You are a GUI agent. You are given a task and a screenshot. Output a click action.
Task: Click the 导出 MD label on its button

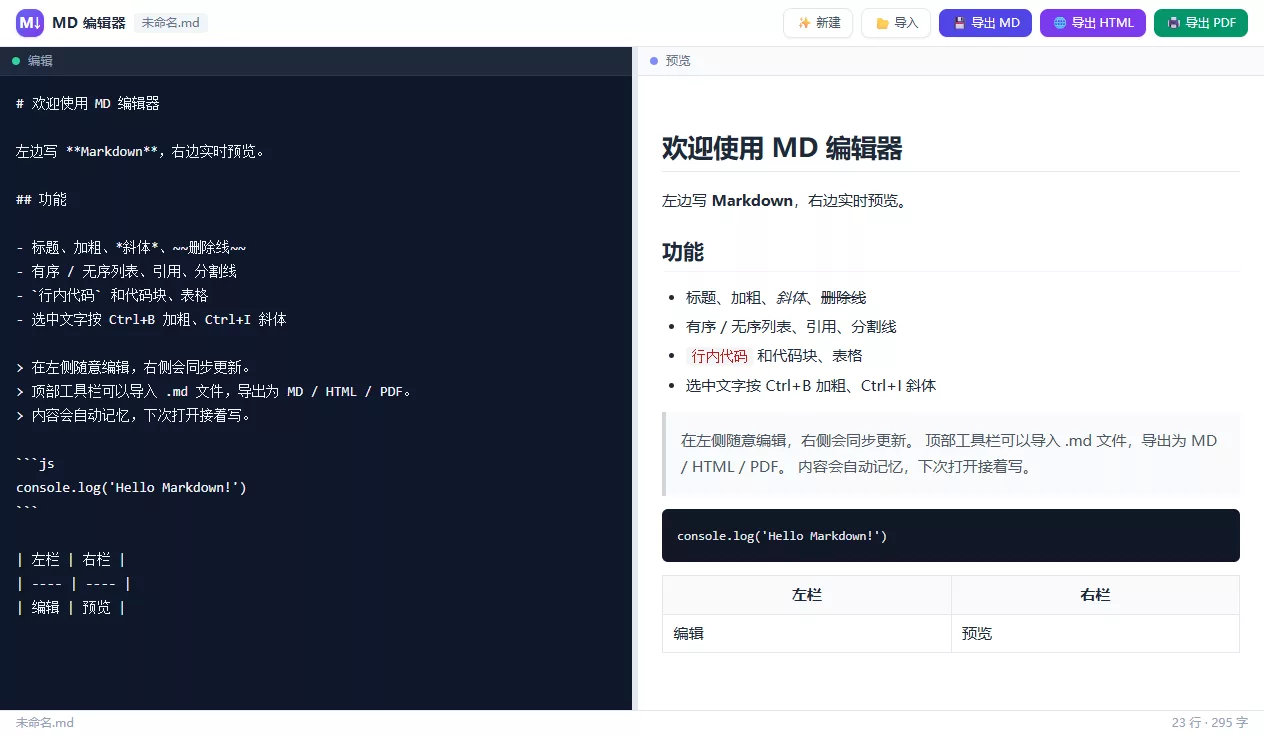995,23
